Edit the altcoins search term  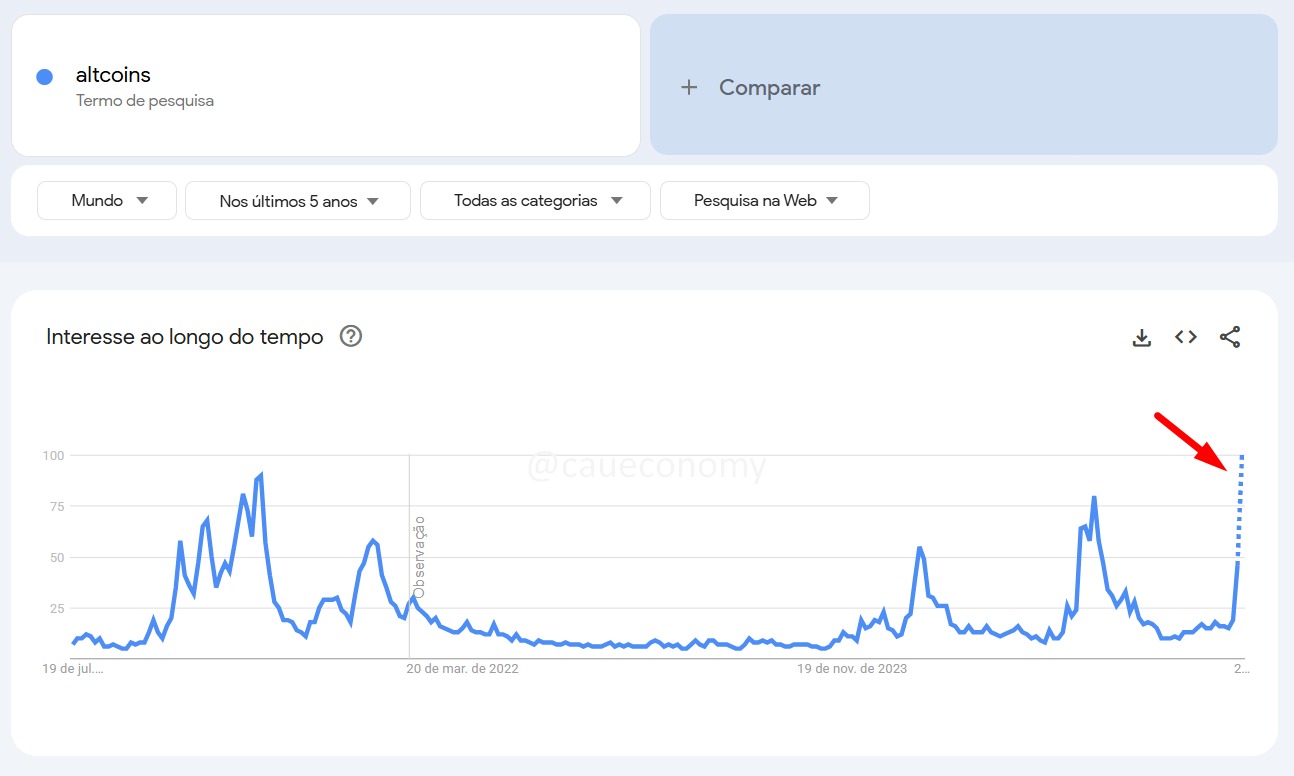point(113,75)
